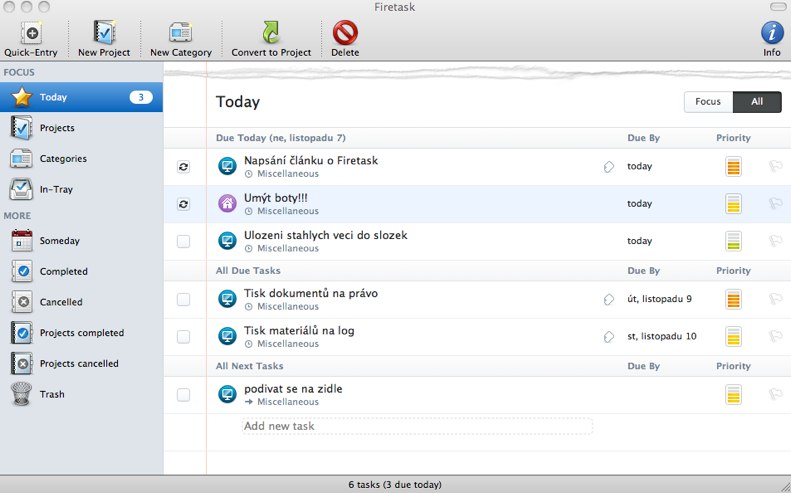
Task: Open Projects in the sidebar
Action: tap(57, 128)
